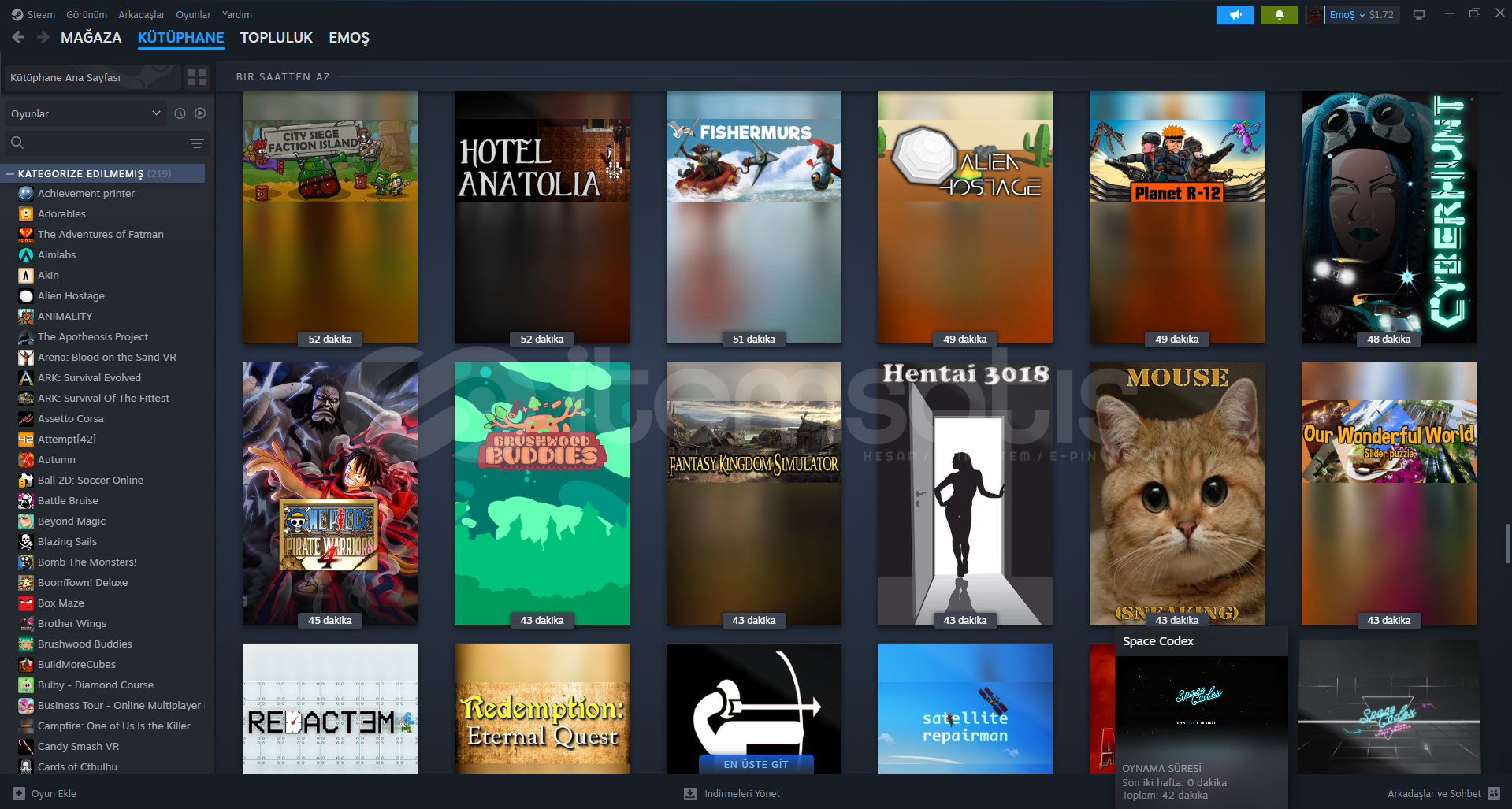Select Campfire: One of Us Is the Killer
This screenshot has width=1512, height=809.
tap(114, 726)
